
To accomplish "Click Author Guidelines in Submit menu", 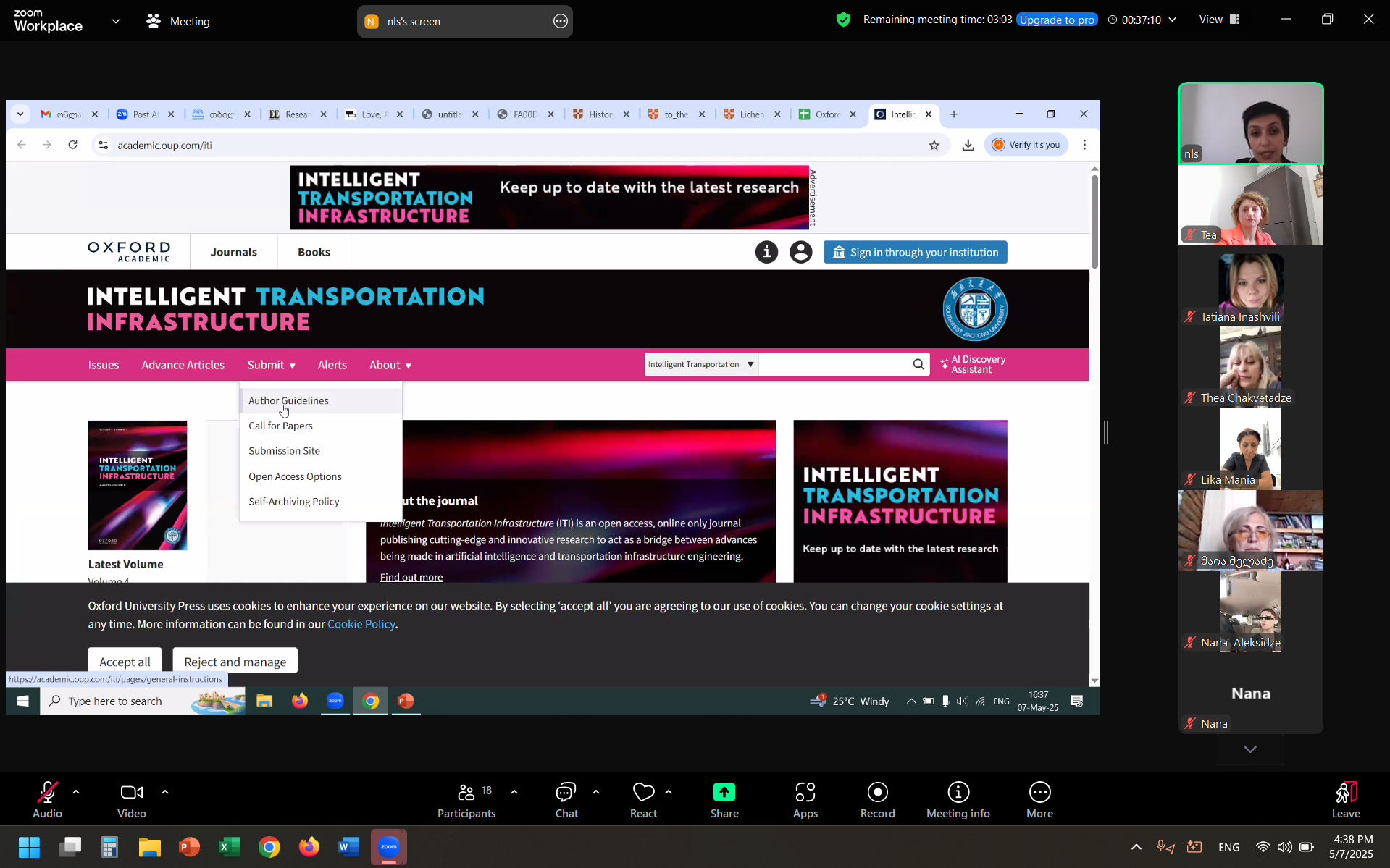I will pyautogui.click(x=288, y=400).
